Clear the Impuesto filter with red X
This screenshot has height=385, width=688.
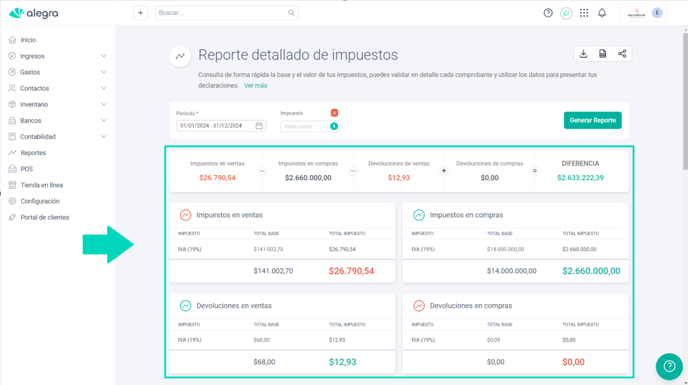point(334,113)
